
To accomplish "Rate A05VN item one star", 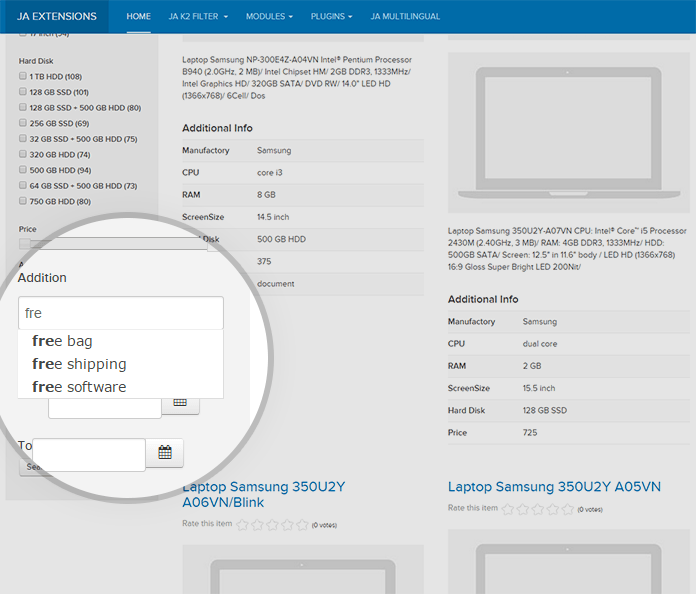I will [x=507, y=509].
